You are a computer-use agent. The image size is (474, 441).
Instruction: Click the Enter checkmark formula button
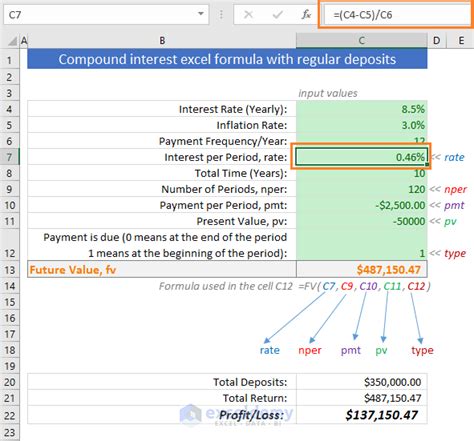click(x=277, y=15)
